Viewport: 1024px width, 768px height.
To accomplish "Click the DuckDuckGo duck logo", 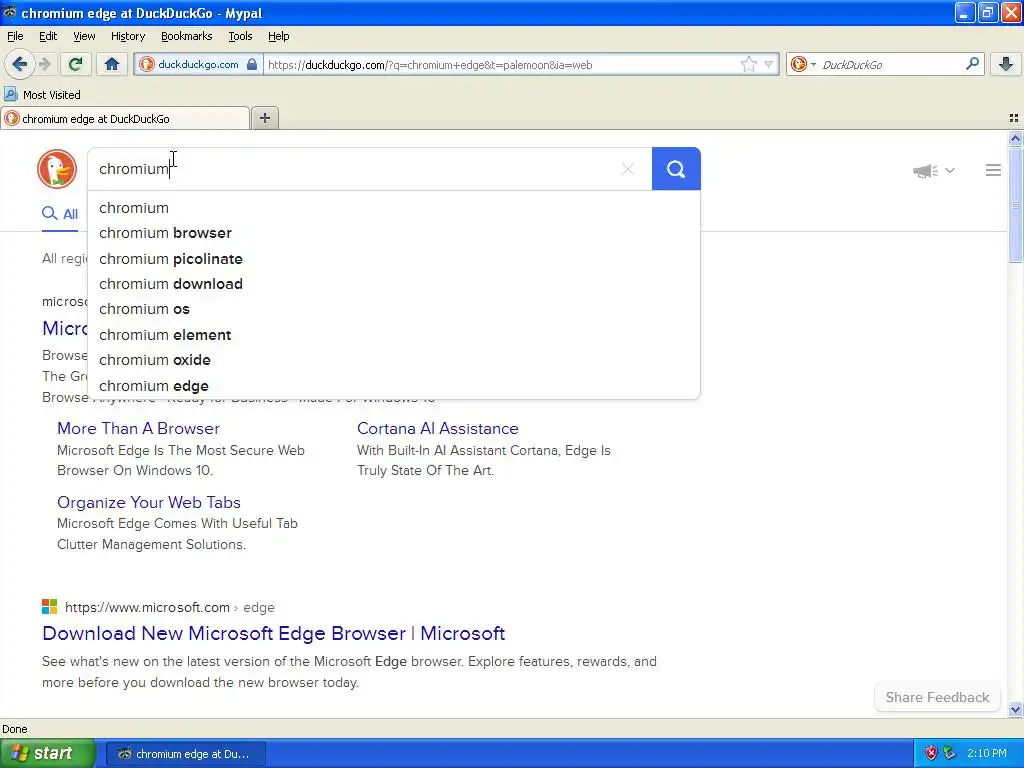I will pos(57,168).
